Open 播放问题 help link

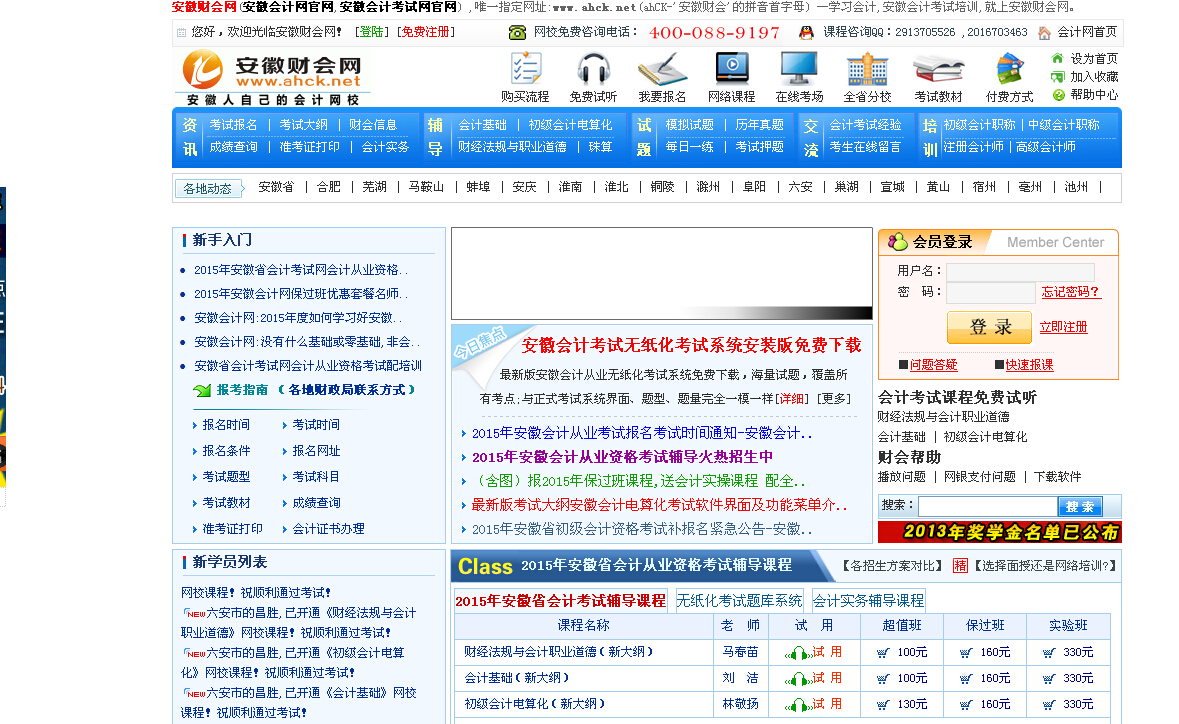click(902, 477)
